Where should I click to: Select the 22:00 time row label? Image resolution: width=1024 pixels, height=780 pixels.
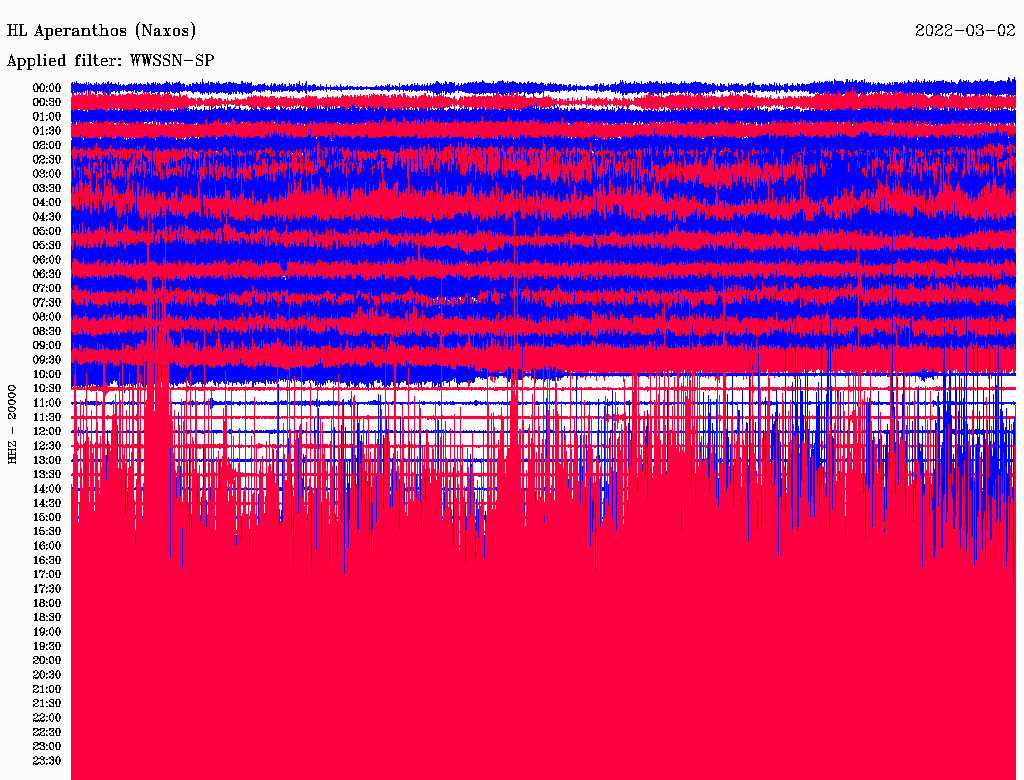(x=47, y=717)
